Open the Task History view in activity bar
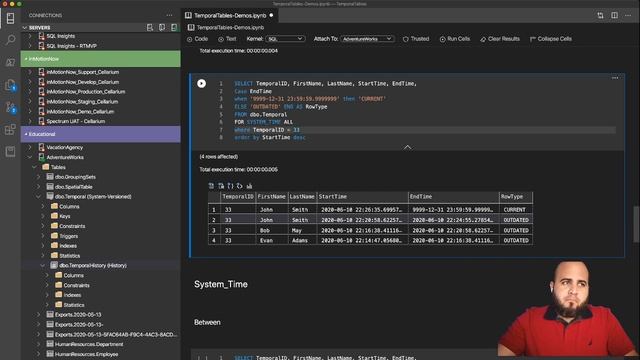The height and width of the screenshot is (360, 640). coord(10,62)
